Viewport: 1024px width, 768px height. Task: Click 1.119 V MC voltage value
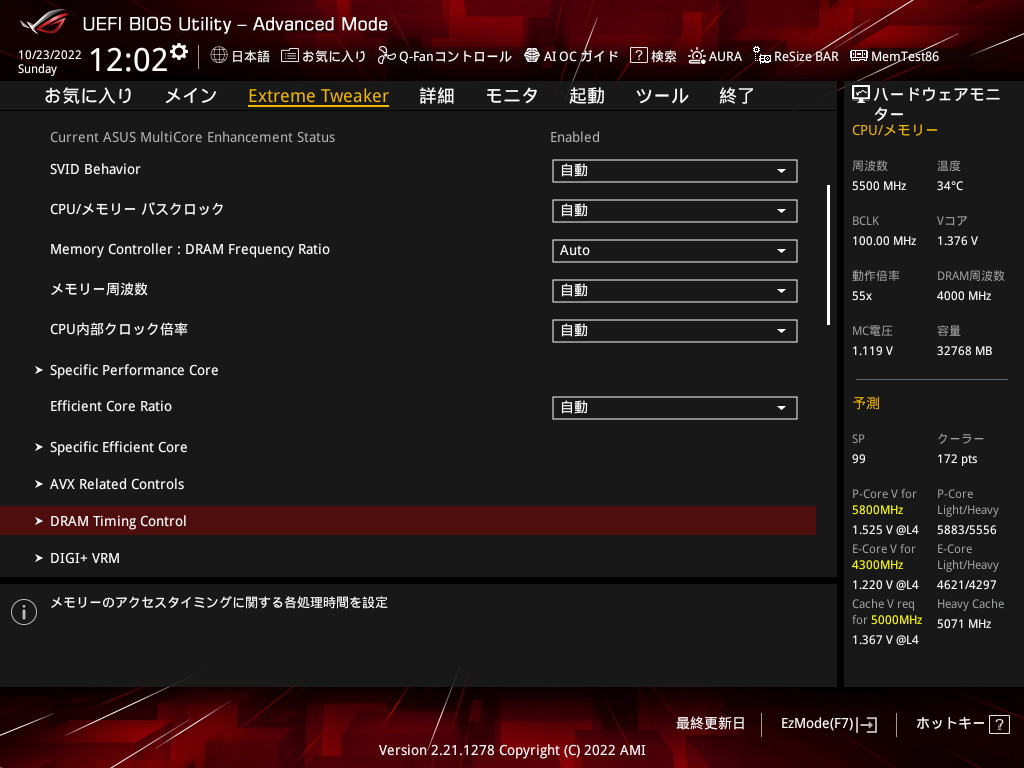[x=872, y=351]
